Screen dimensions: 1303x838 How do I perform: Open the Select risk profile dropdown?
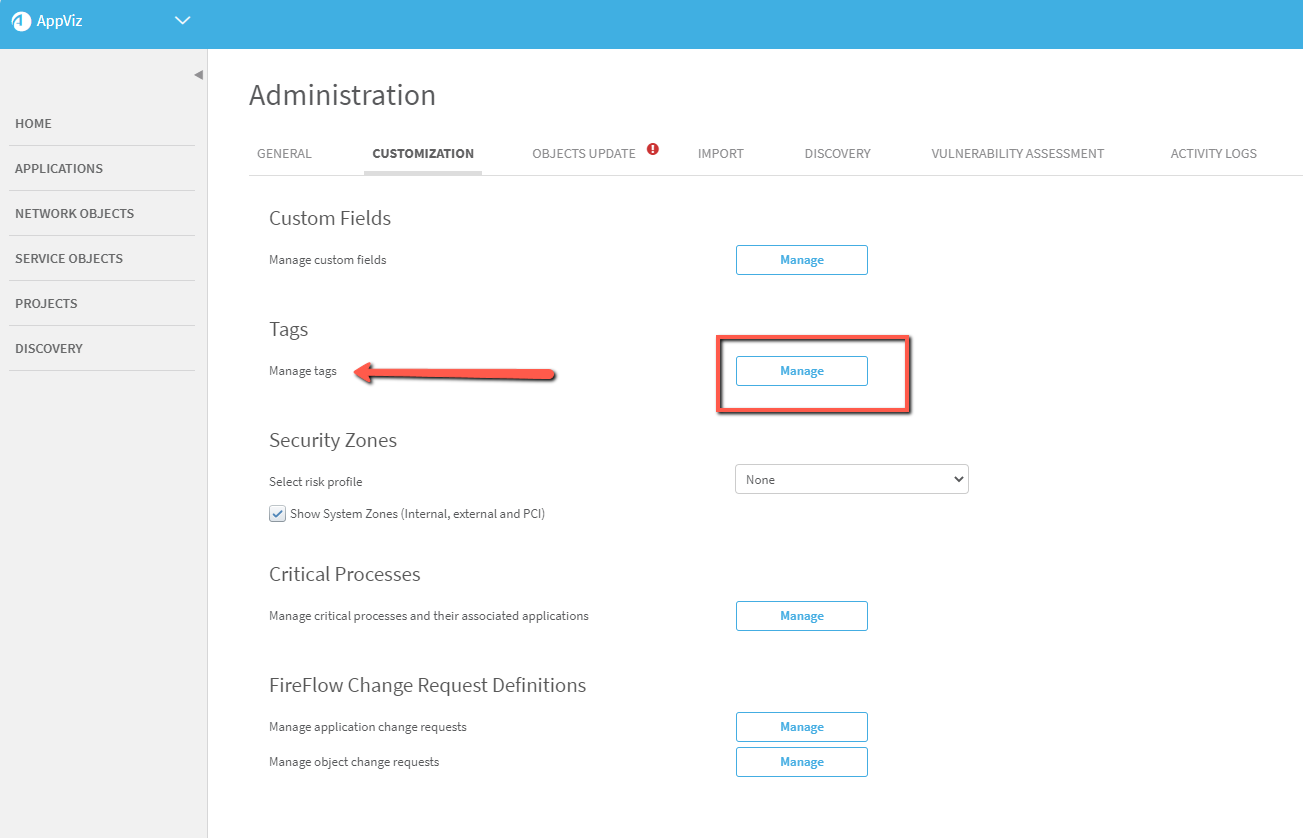point(851,480)
